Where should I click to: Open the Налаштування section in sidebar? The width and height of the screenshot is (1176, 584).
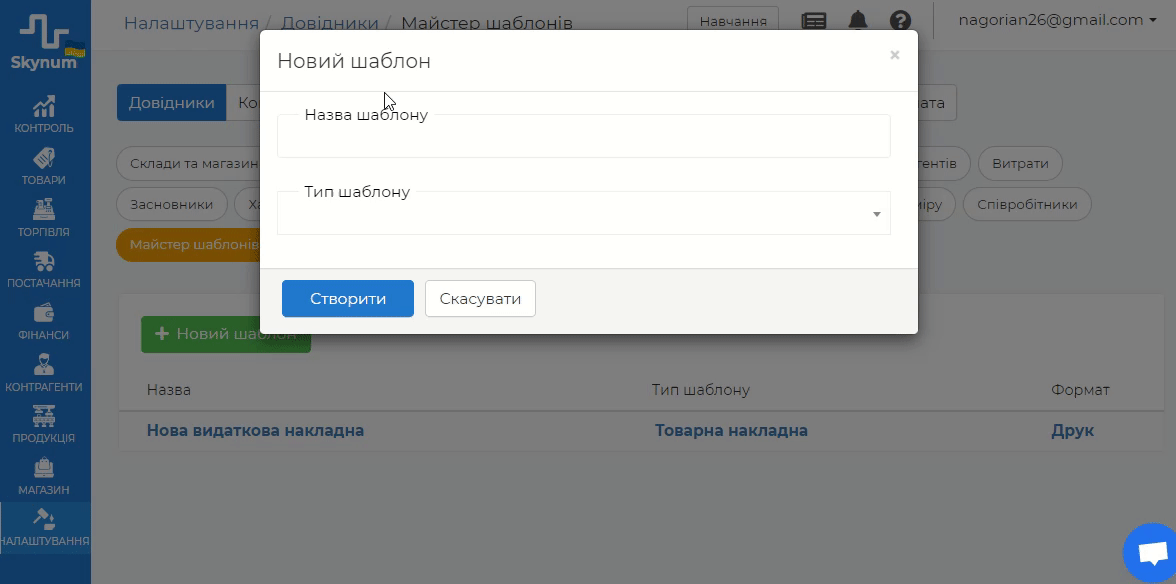click(44, 528)
